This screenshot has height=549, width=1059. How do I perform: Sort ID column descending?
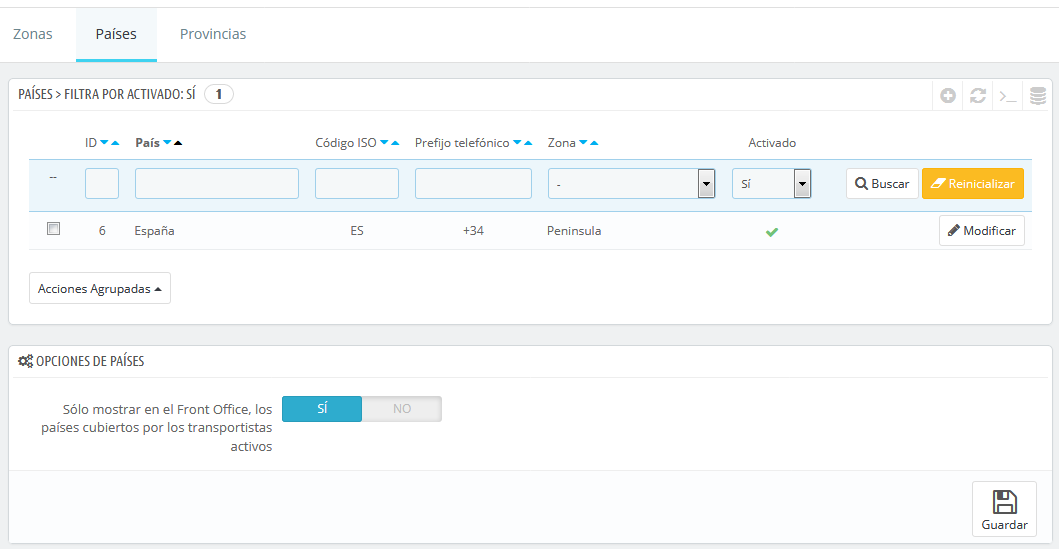104,142
